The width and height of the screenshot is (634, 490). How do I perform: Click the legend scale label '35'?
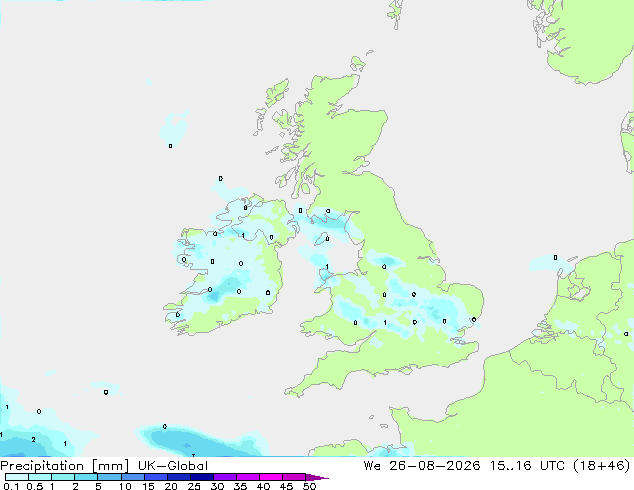coord(241,486)
